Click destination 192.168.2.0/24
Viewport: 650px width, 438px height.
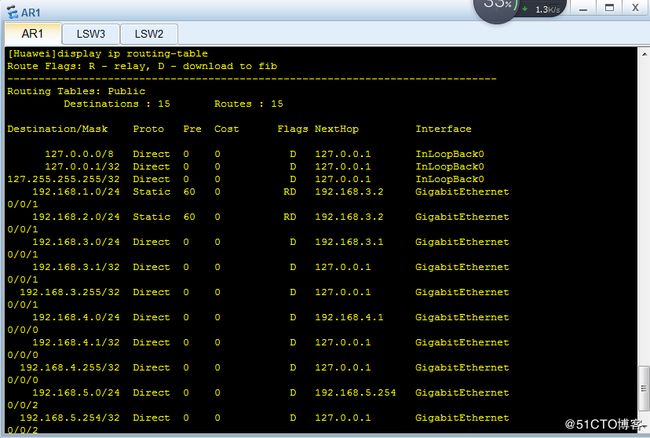(x=76, y=217)
